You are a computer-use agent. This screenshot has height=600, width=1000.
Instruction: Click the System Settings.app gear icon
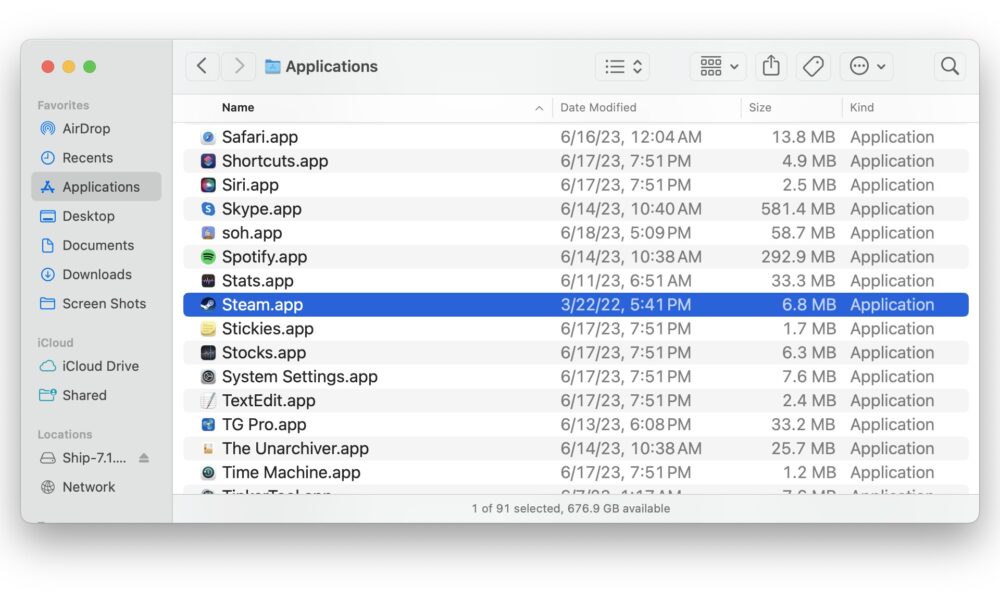click(x=208, y=377)
